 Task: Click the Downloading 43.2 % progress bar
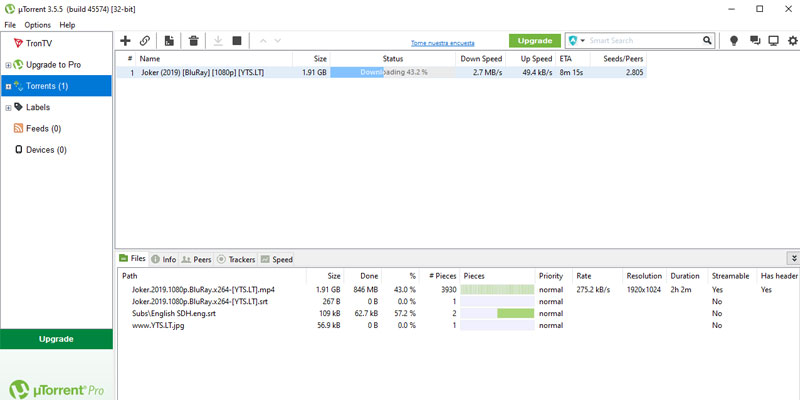coord(392,72)
